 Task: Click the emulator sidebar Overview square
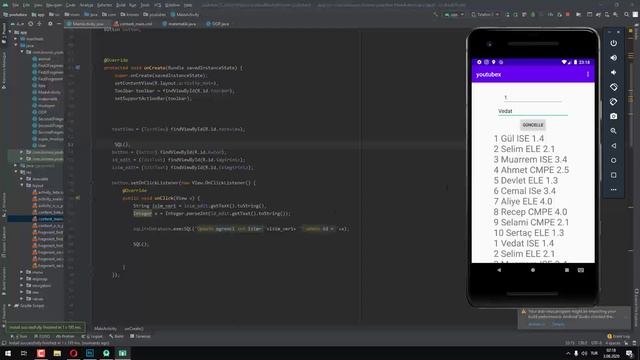613,175
